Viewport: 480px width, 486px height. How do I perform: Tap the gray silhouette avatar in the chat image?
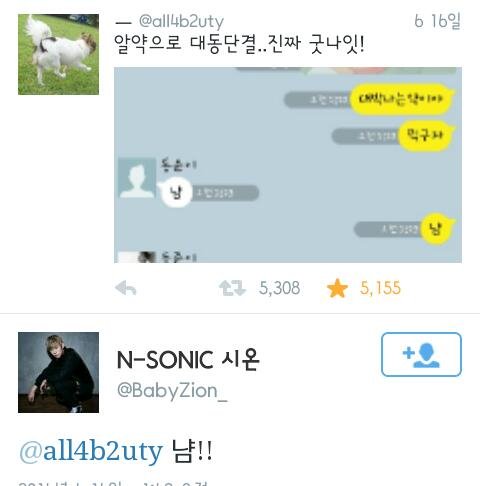coord(137,178)
